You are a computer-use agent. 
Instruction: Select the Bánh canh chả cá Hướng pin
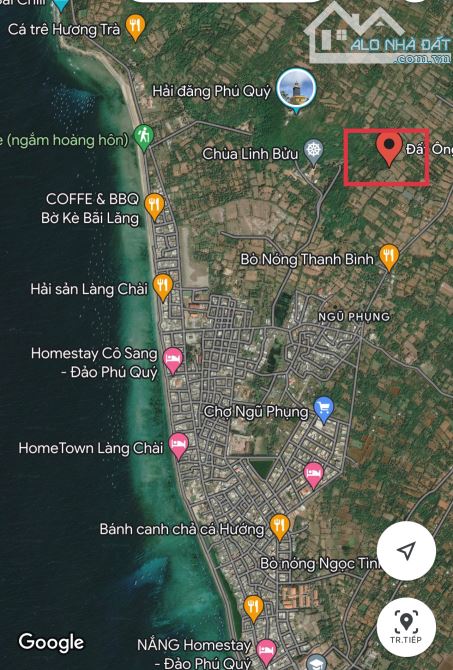point(279,527)
